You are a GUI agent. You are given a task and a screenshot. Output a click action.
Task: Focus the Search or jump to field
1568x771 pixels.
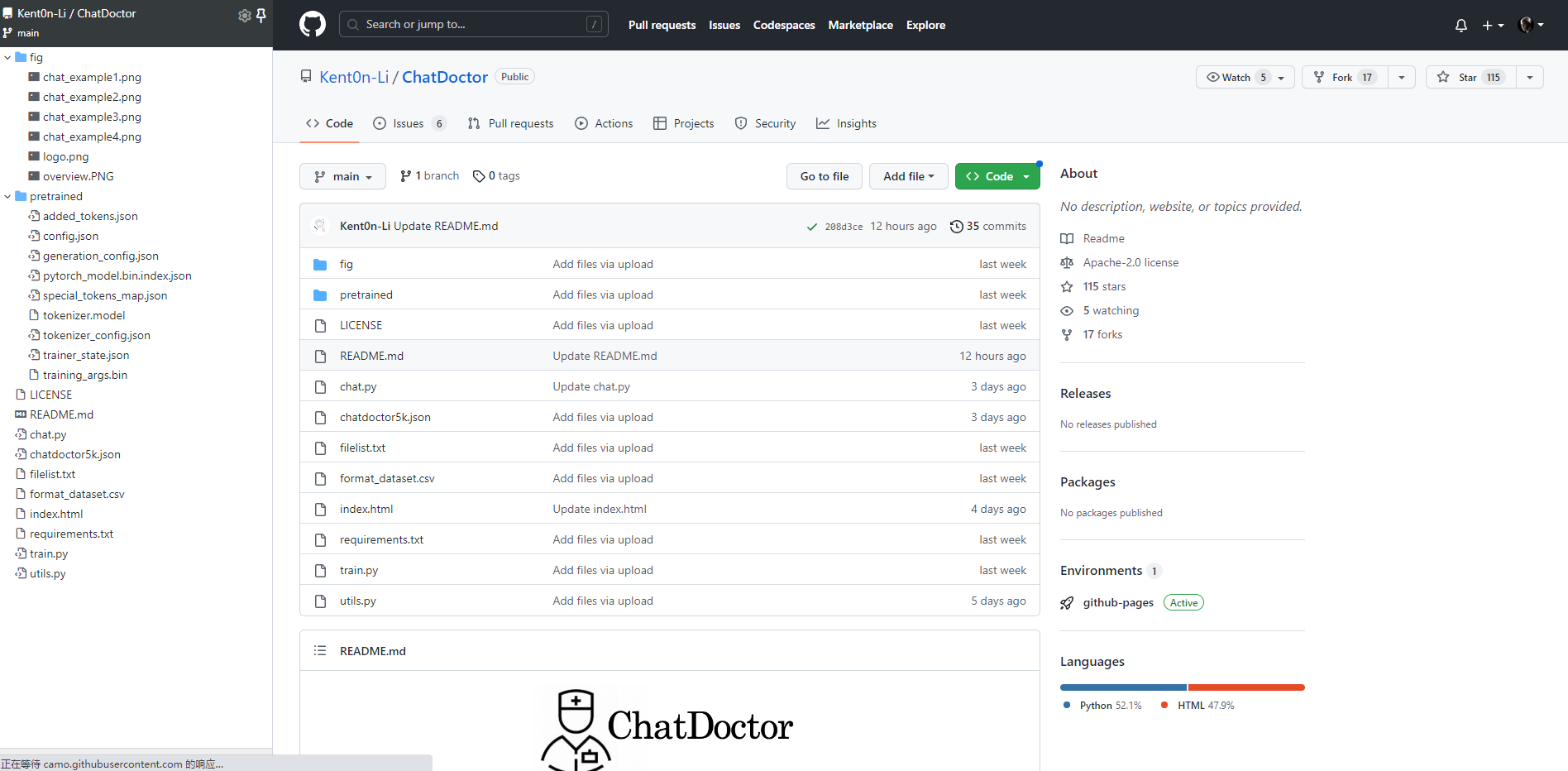473,24
